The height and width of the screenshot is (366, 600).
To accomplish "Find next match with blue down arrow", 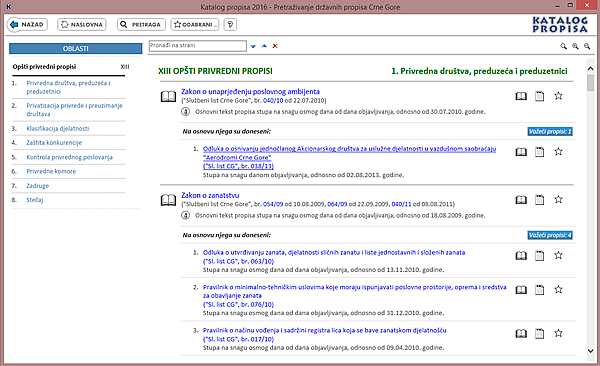I will pyautogui.click(x=253, y=46).
